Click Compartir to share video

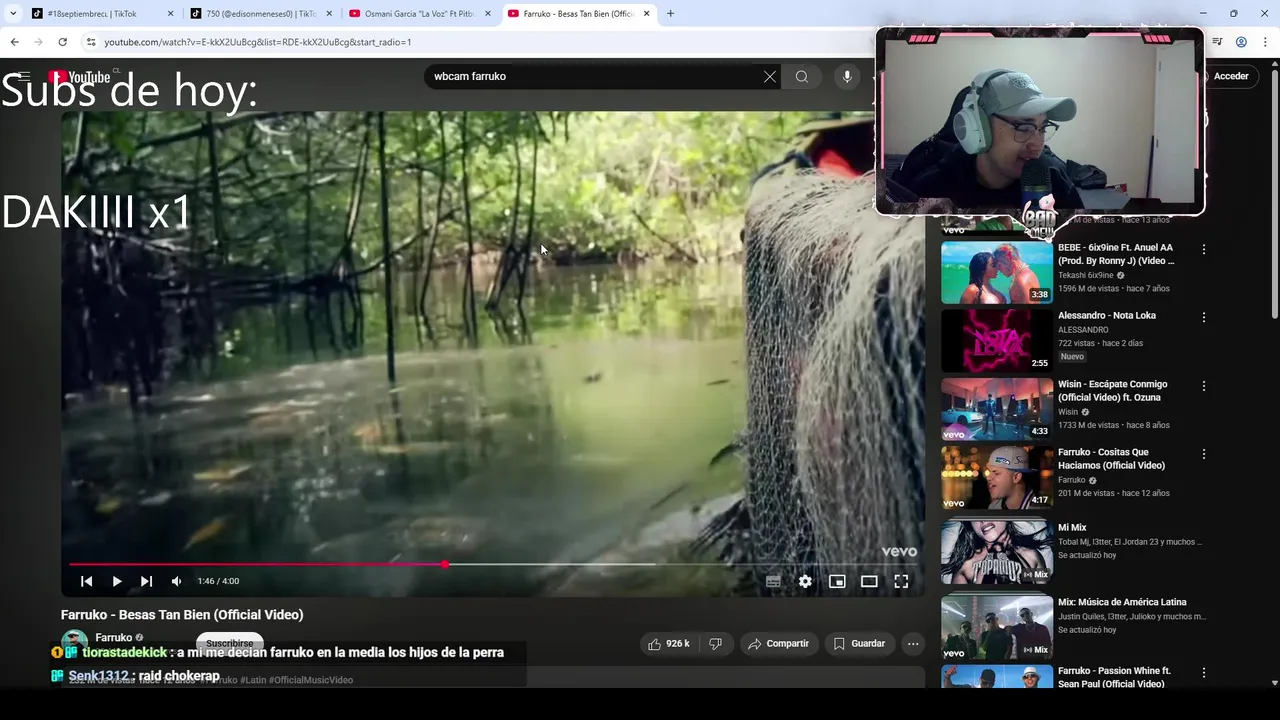tap(778, 644)
